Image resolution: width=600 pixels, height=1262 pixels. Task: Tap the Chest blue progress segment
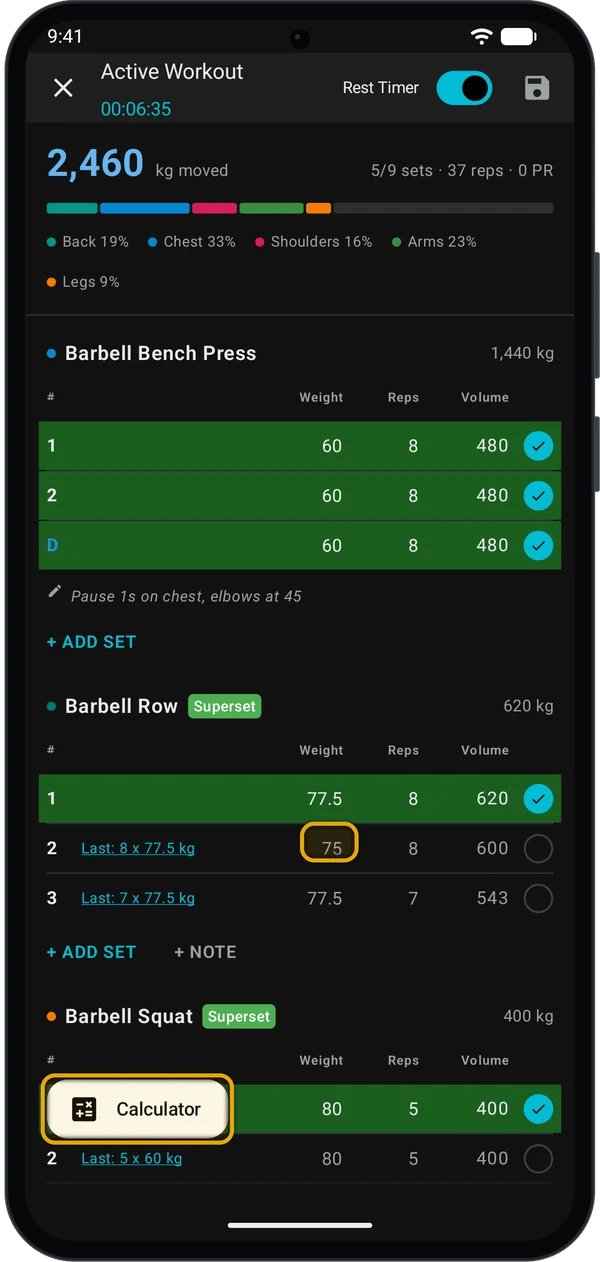[145, 209]
